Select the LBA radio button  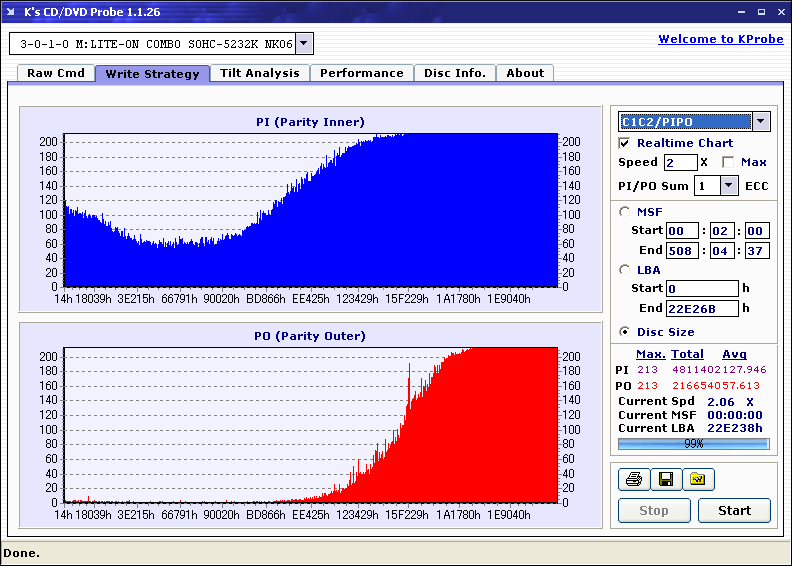point(624,270)
